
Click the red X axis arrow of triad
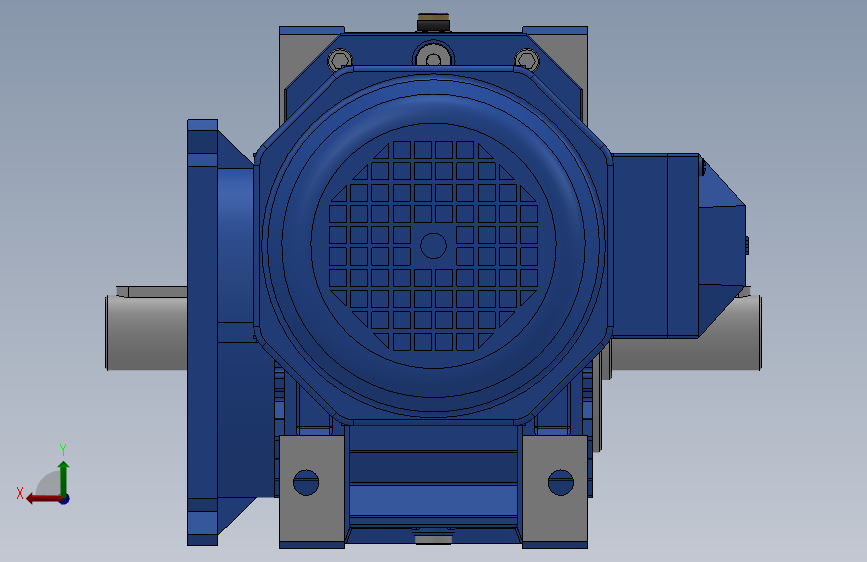click(44, 499)
